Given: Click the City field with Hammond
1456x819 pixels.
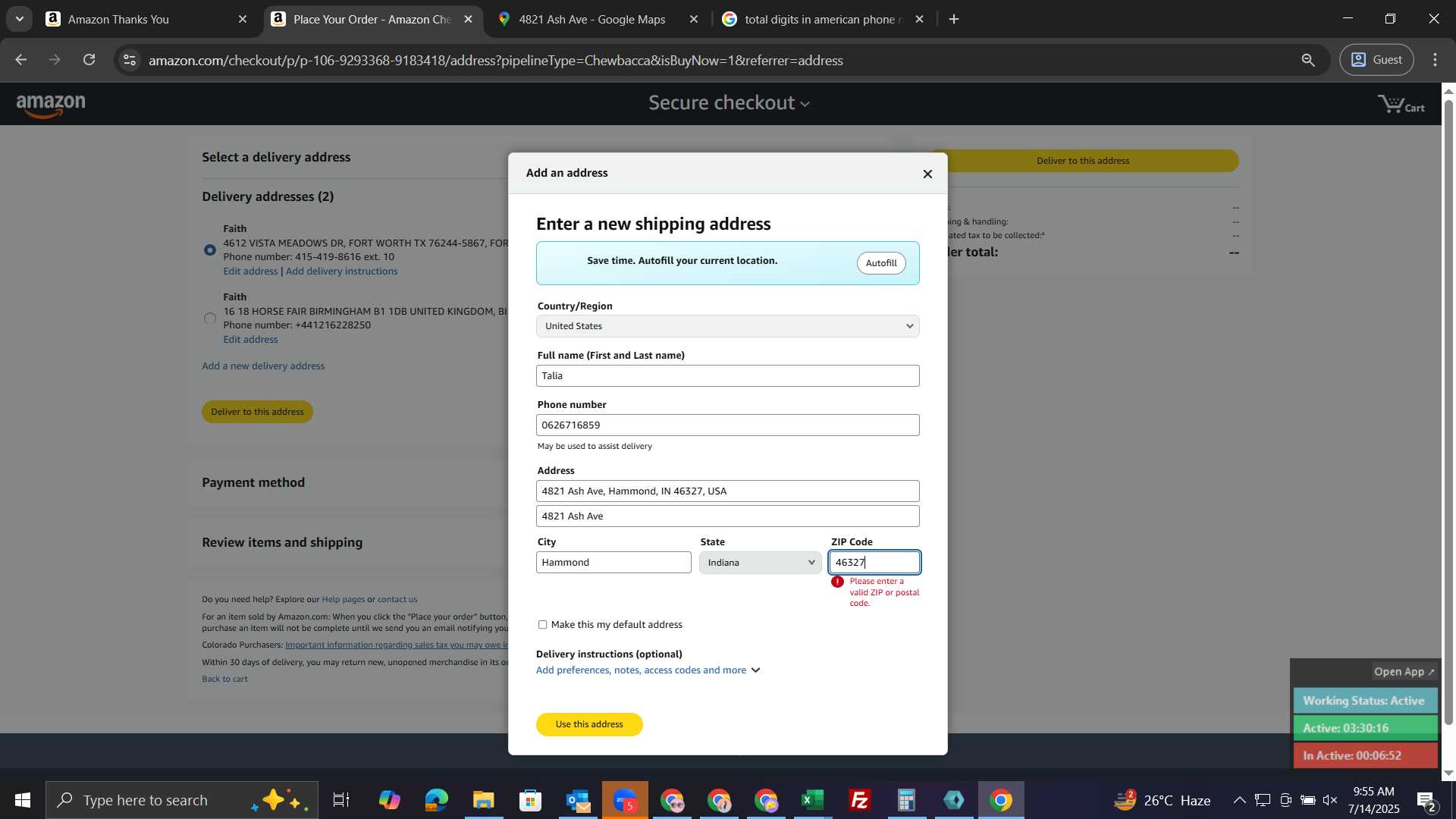Looking at the screenshot, I should click(x=613, y=563).
